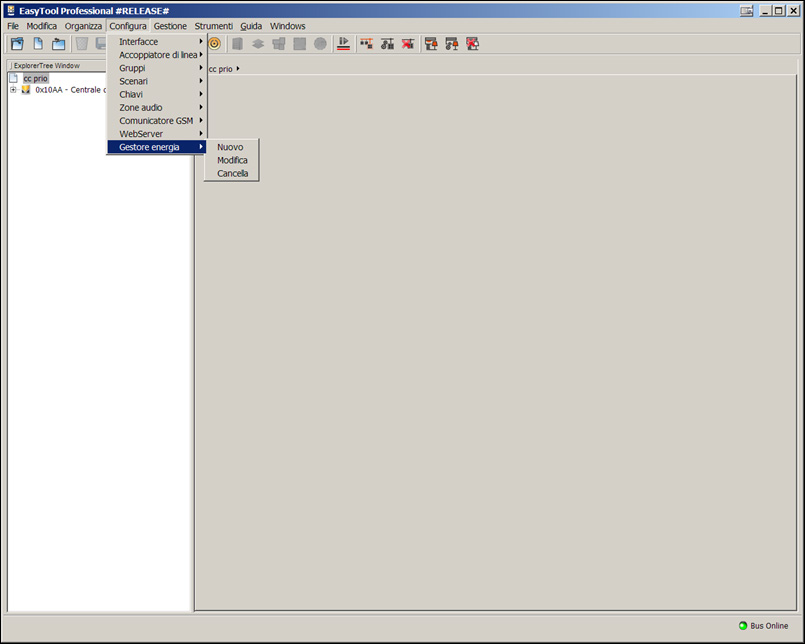
Task: Select the 0x10AA - Centrale tree item
Action: (x=70, y=90)
